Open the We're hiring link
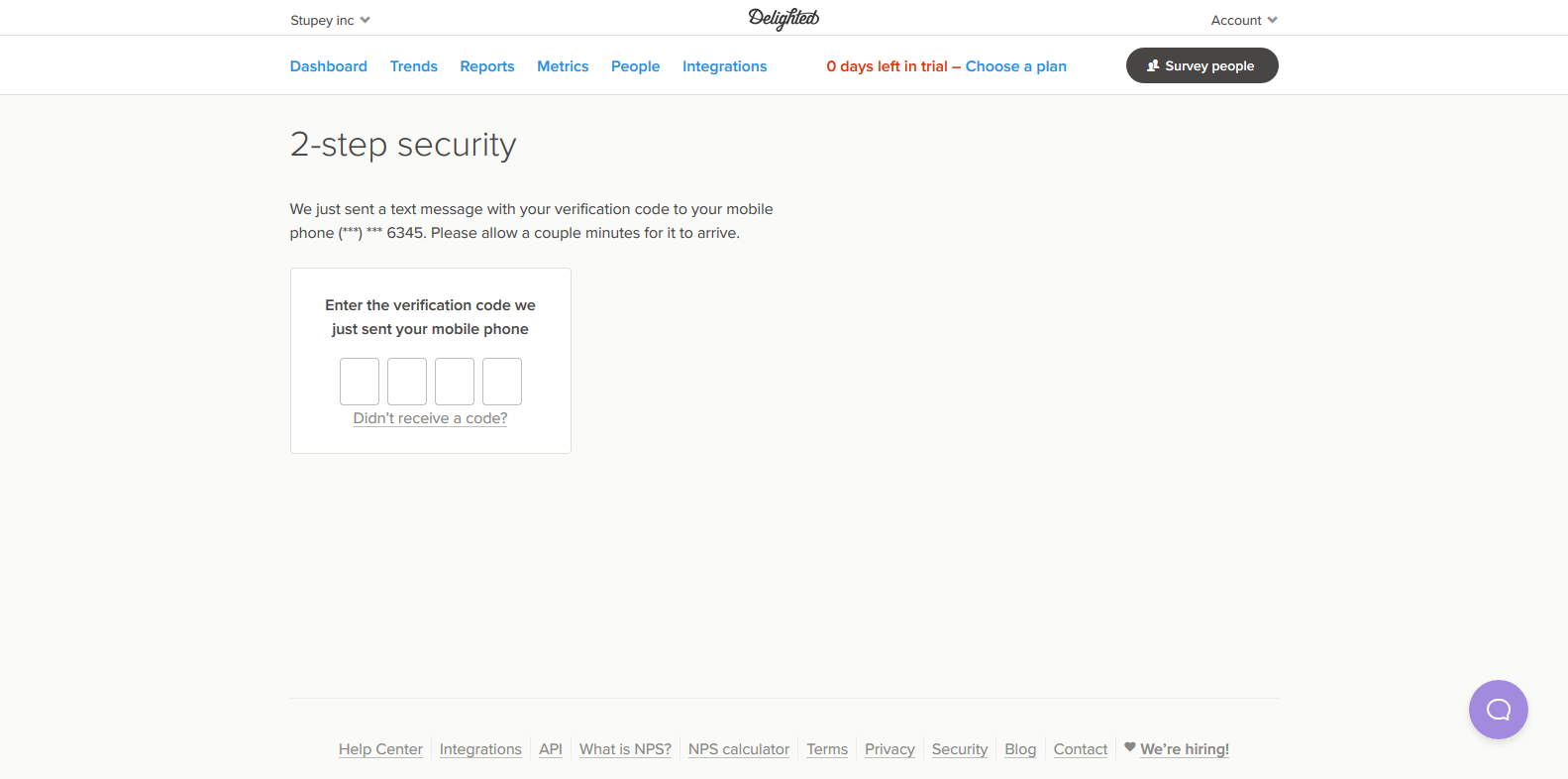 1185,749
